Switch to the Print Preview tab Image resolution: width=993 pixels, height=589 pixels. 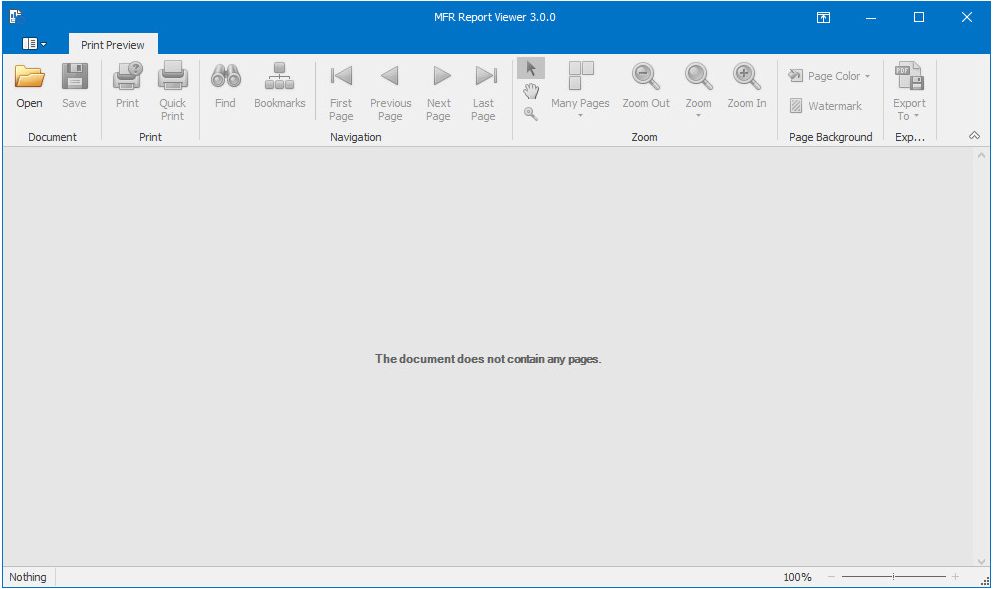(x=113, y=44)
